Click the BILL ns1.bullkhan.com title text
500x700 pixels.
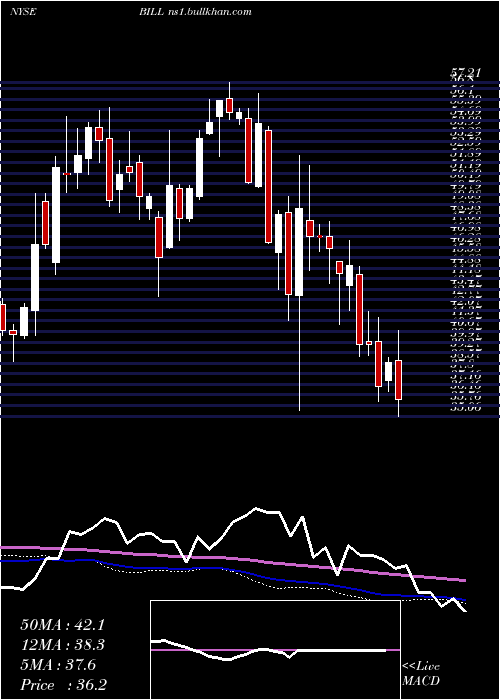195,12
